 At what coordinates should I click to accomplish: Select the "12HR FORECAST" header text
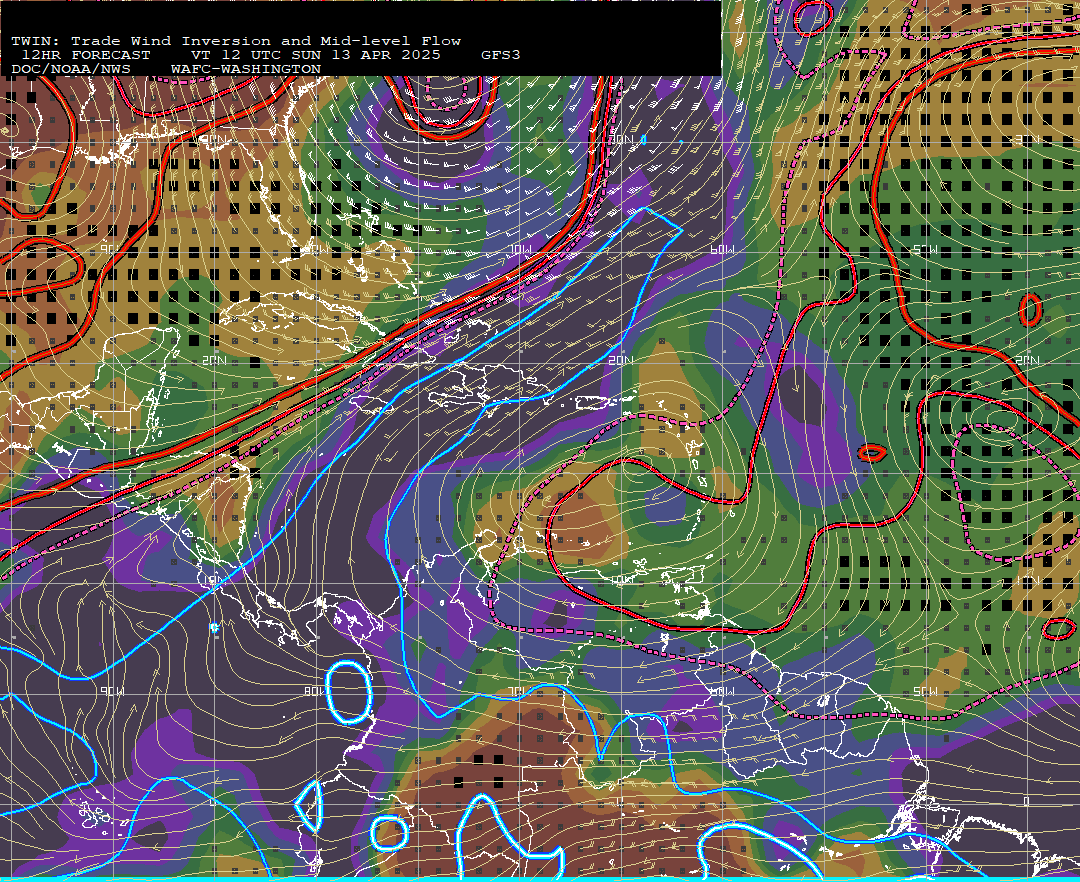pos(85,55)
